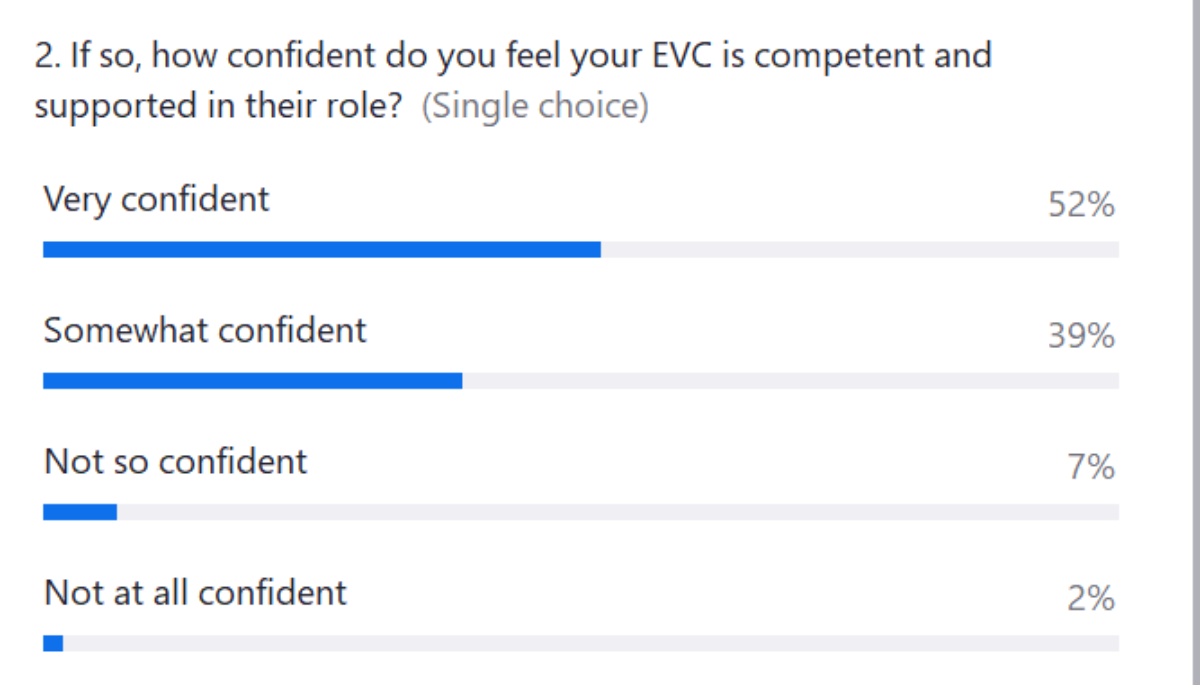The width and height of the screenshot is (1200, 700).
Task: Click gray unfilled part of Not at all confident bar
Action: pos(590,643)
